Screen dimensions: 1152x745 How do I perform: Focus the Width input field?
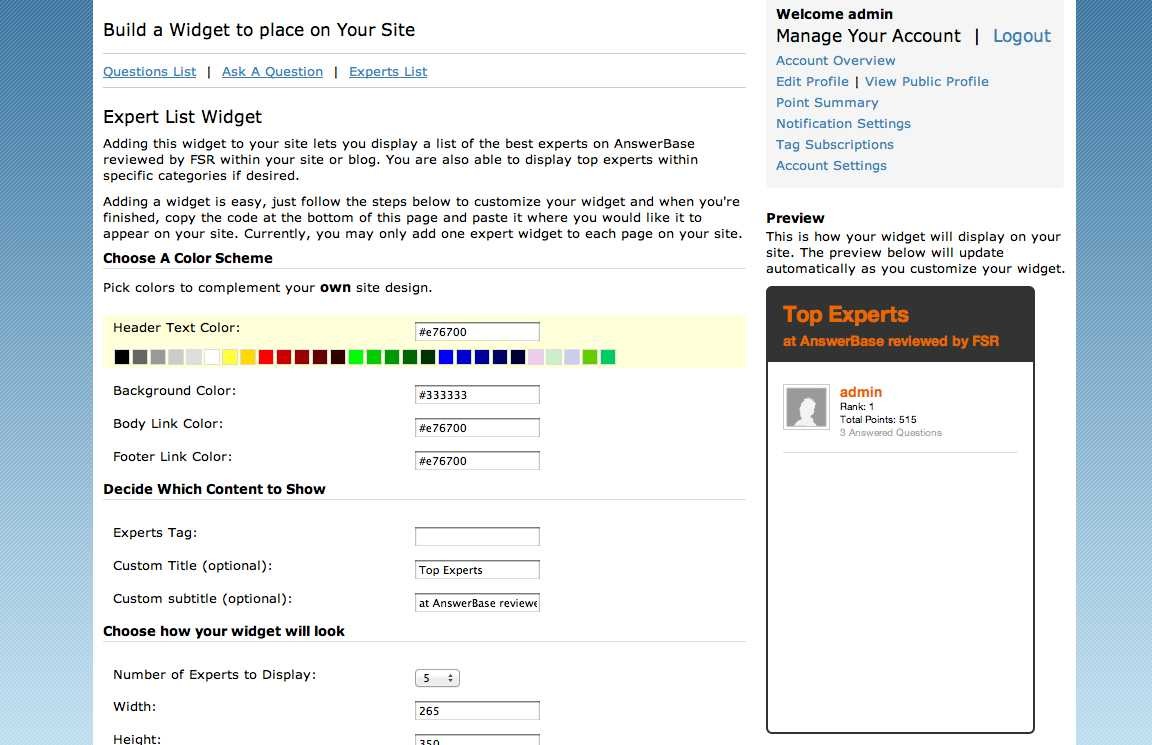coord(477,710)
